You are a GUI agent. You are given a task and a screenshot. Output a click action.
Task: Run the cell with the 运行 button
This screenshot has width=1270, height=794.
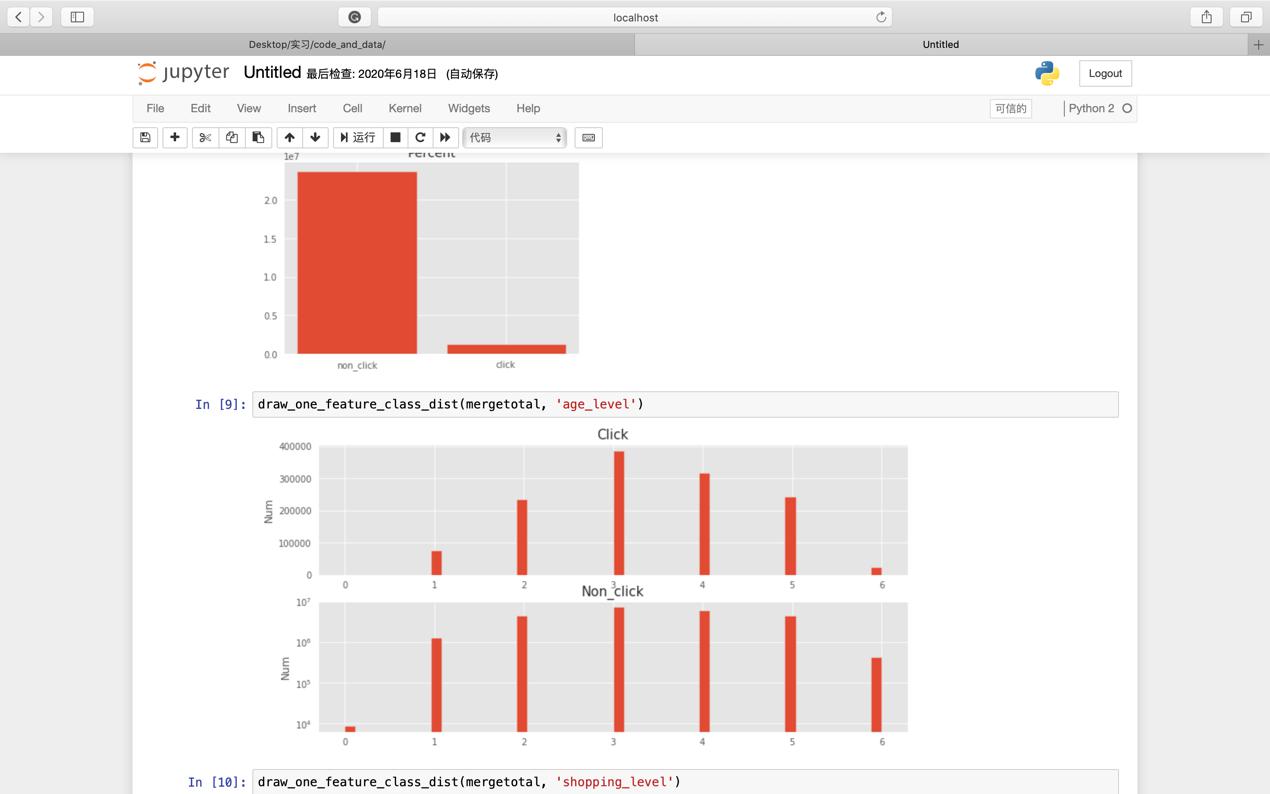pos(358,137)
